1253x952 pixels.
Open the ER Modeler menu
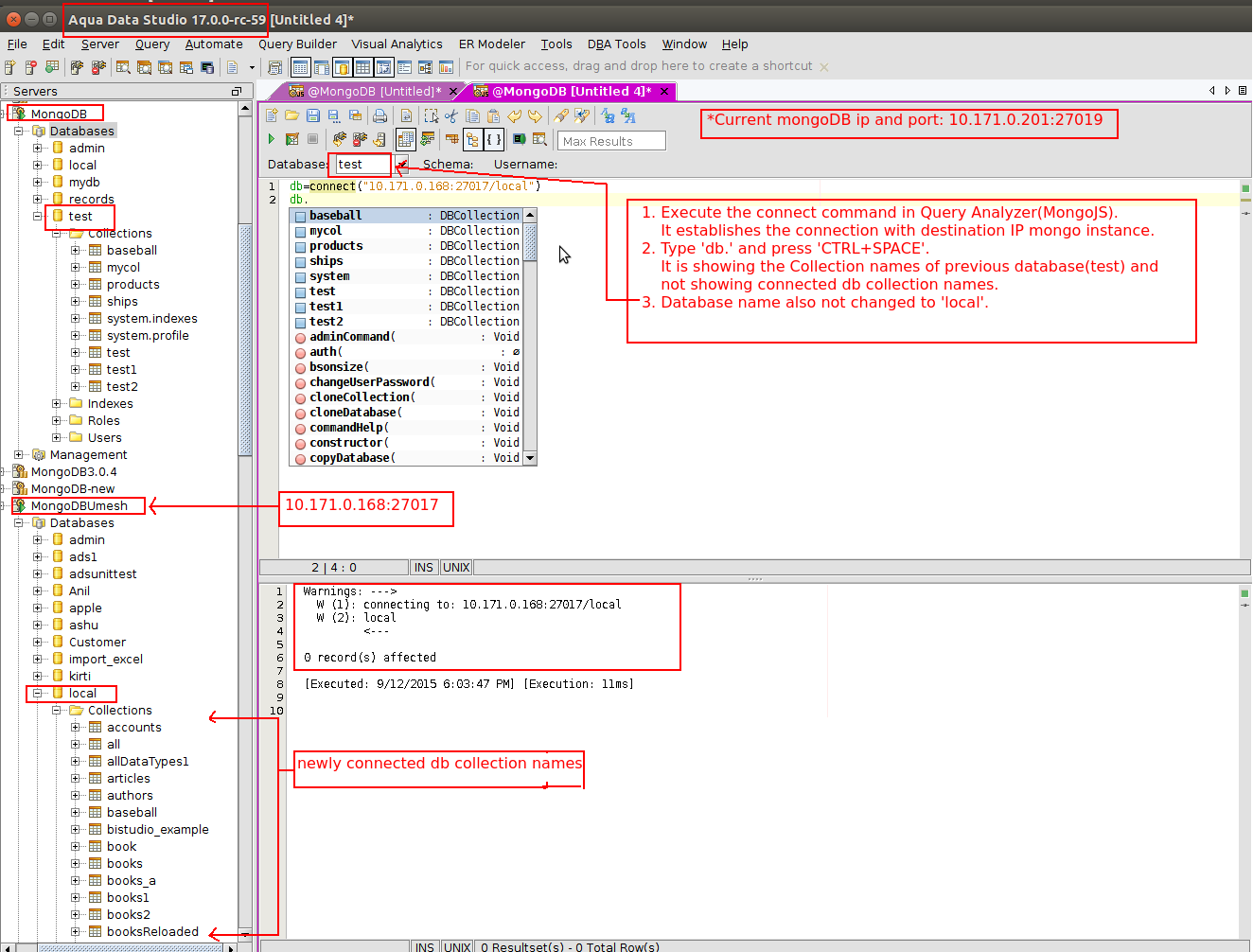(492, 44)
